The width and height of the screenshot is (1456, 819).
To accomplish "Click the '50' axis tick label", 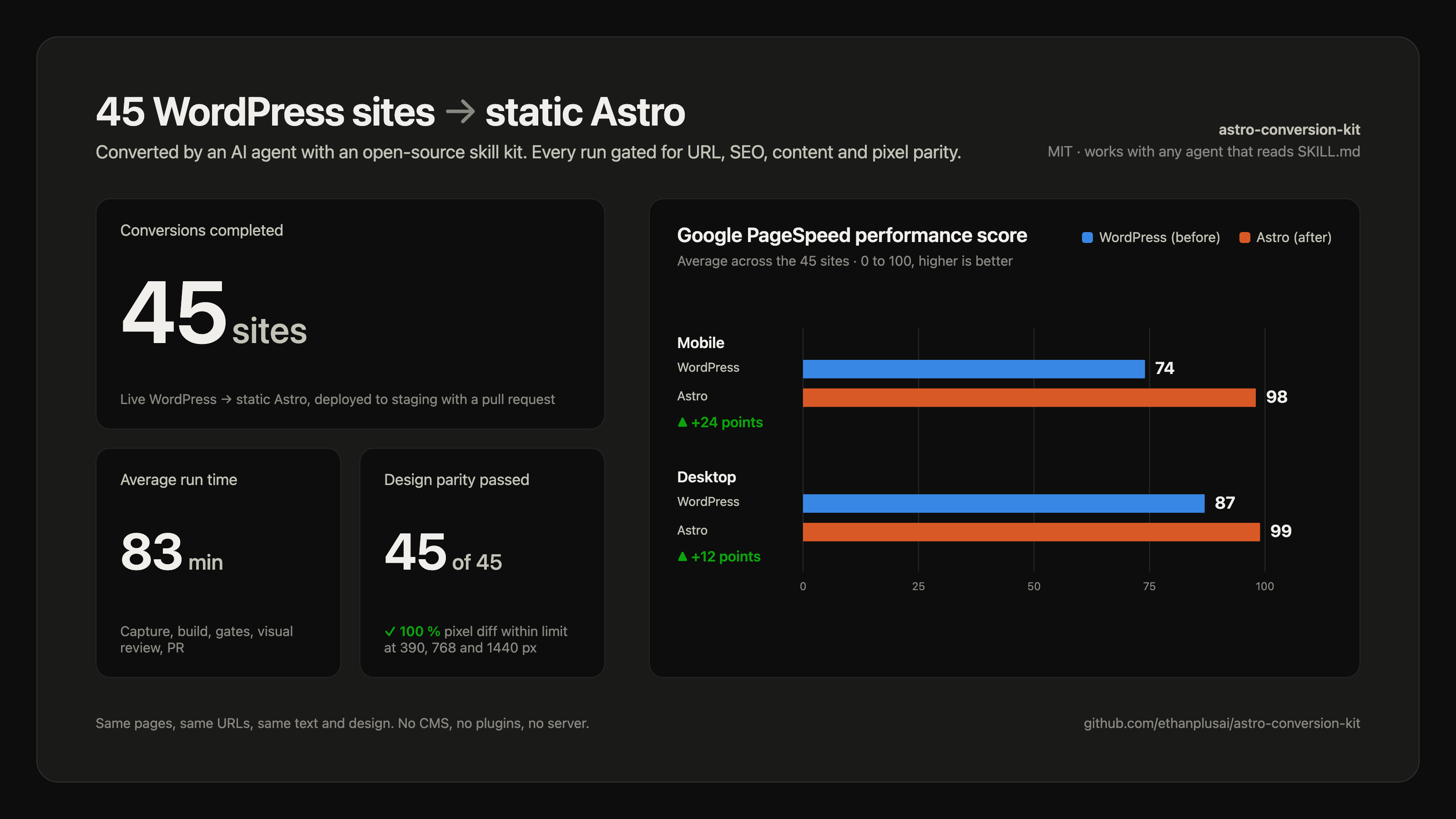I will pyautogui.click(x=1033, y=586).
